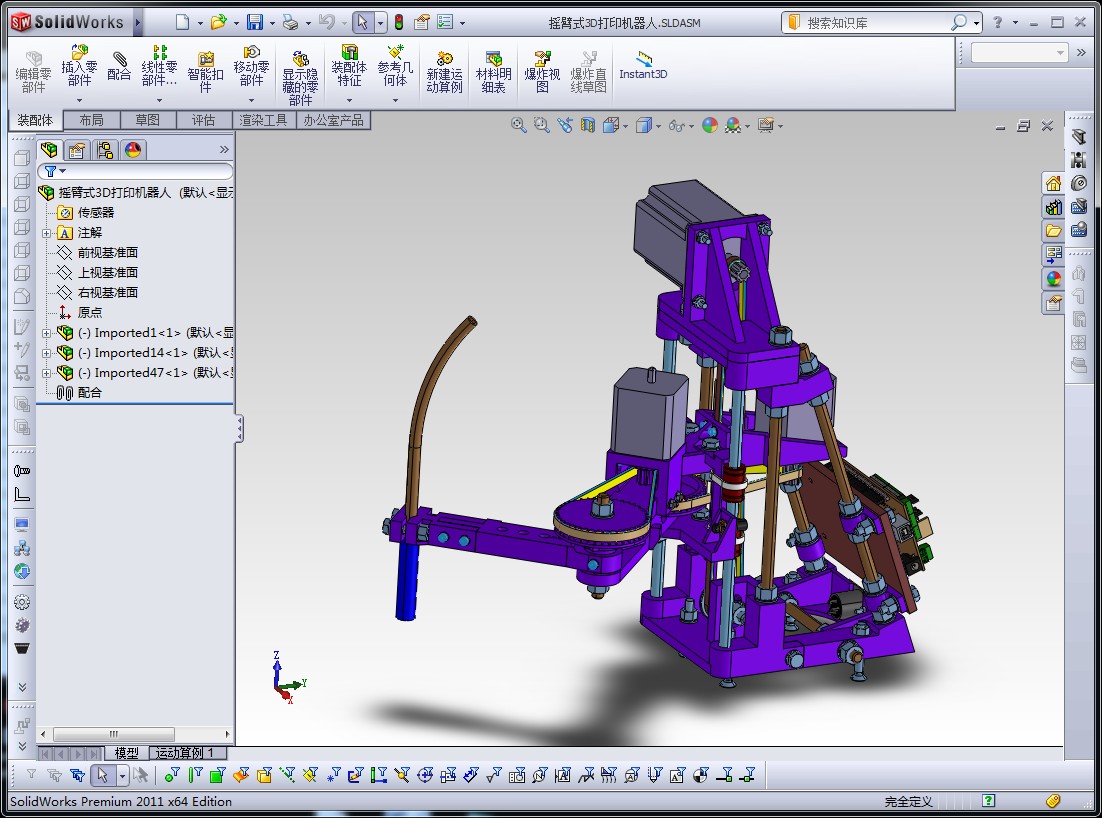
Task: Expand the Imported1<1> tree node
Action: click(x=47, y=333)
